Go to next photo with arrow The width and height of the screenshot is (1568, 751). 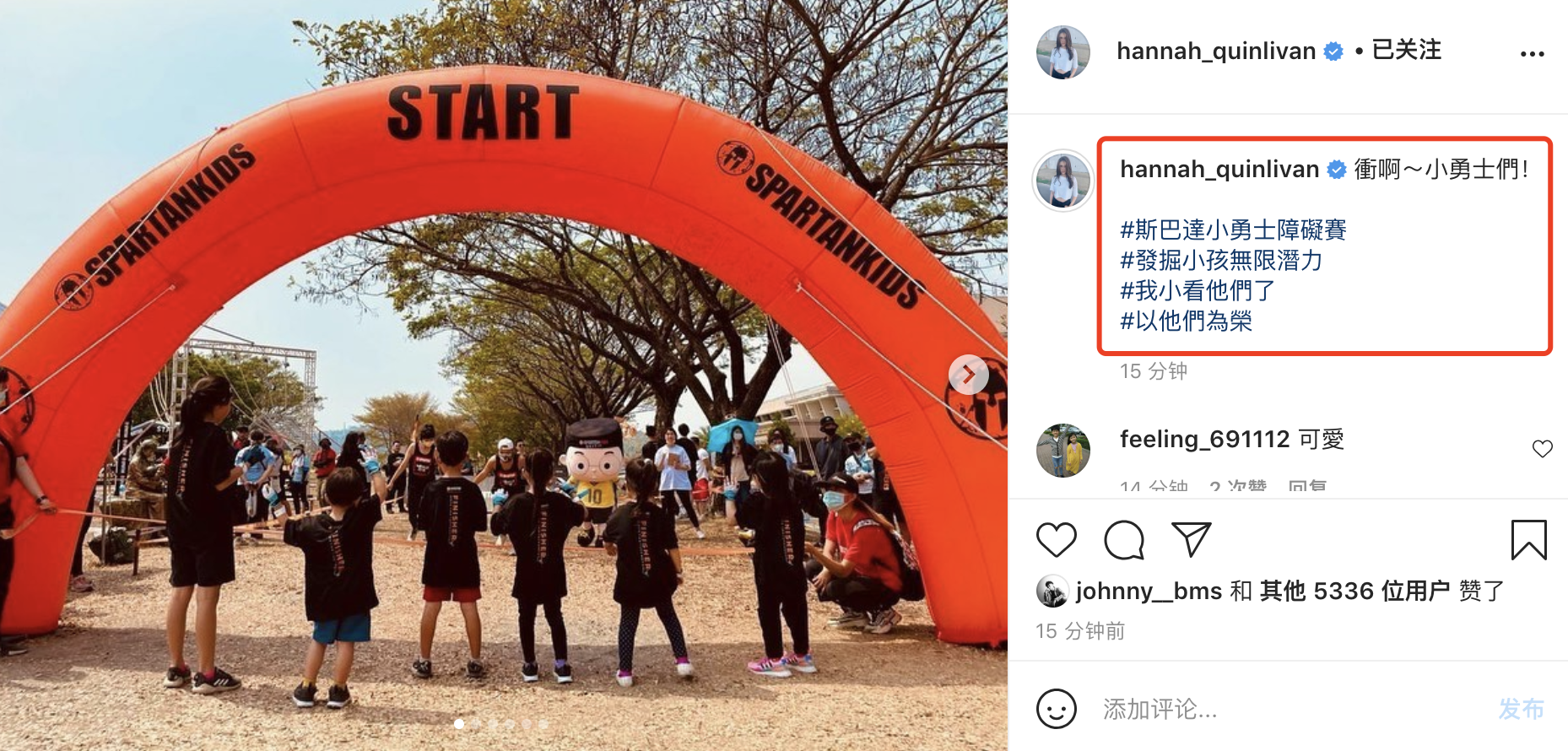tap(969, 375)
